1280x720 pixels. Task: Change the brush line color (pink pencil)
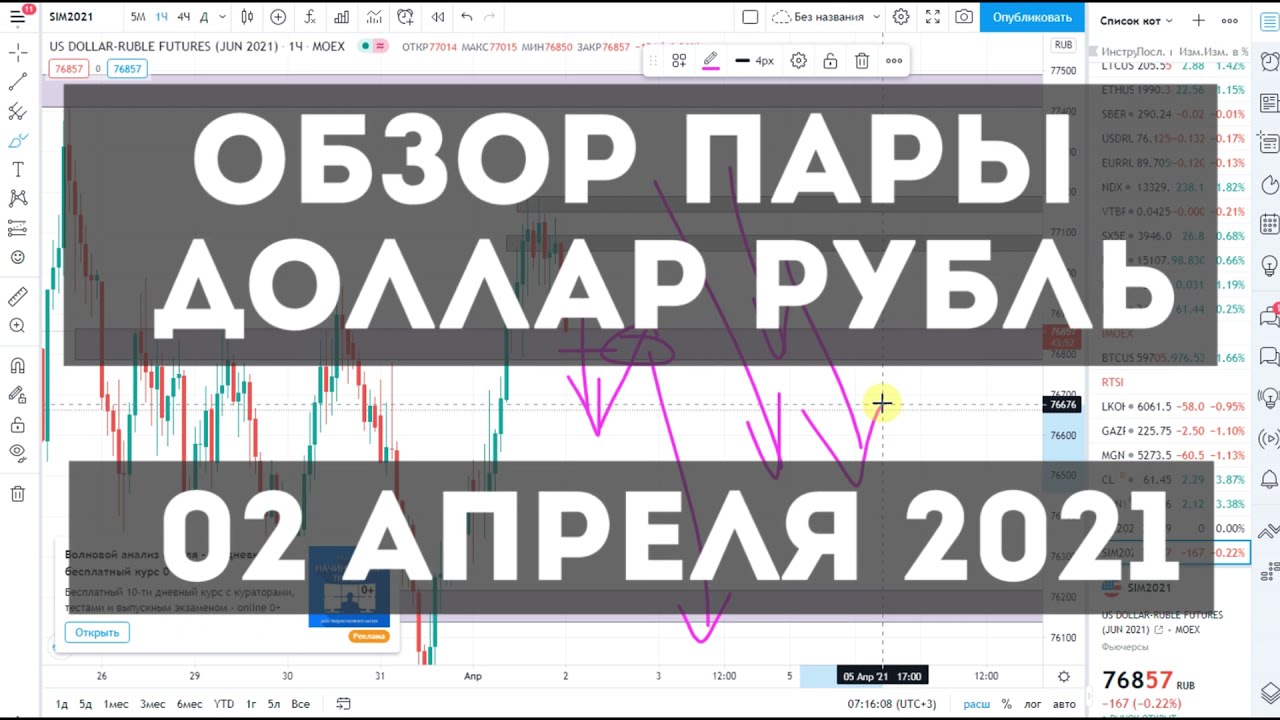coord(710,61)
